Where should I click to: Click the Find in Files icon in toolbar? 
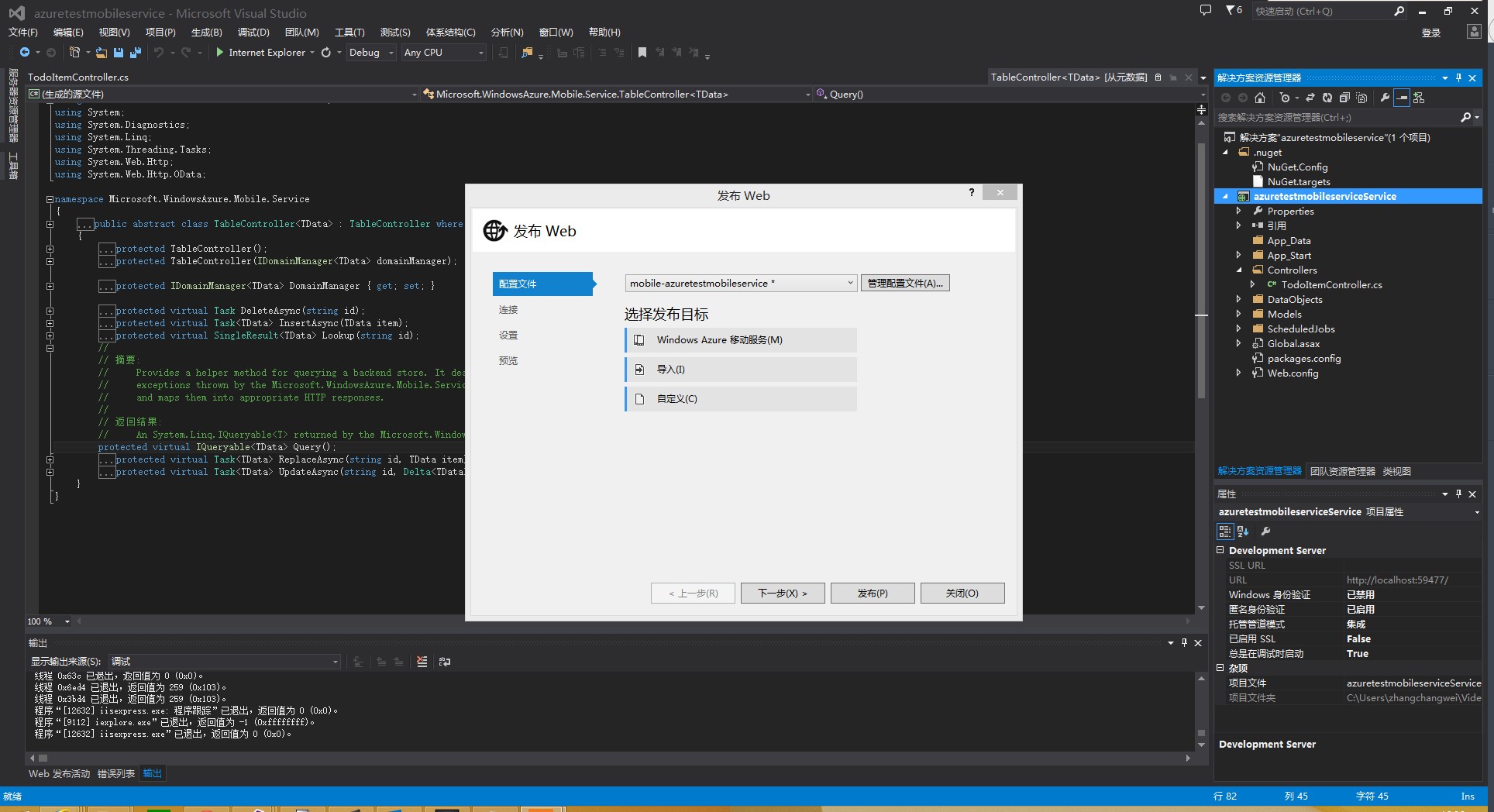pyautogui.click(x=527, y=52)
